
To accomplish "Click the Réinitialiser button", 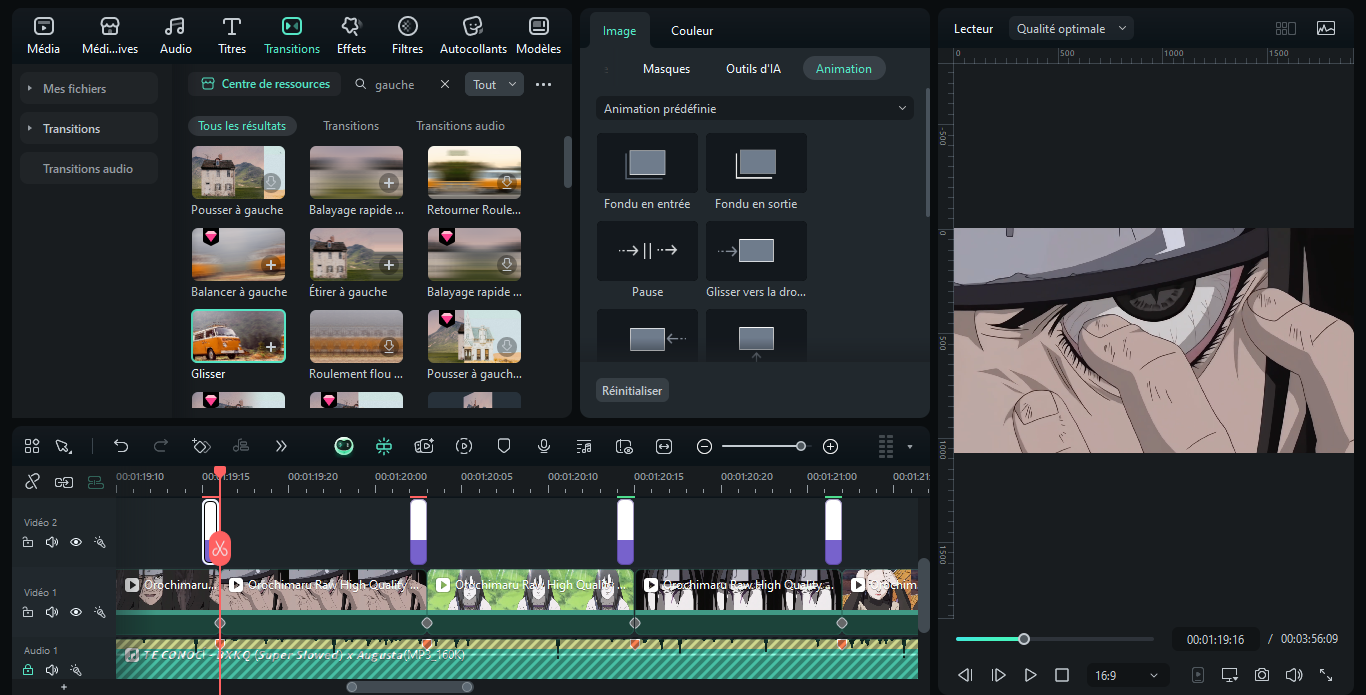I will (632, 391).
